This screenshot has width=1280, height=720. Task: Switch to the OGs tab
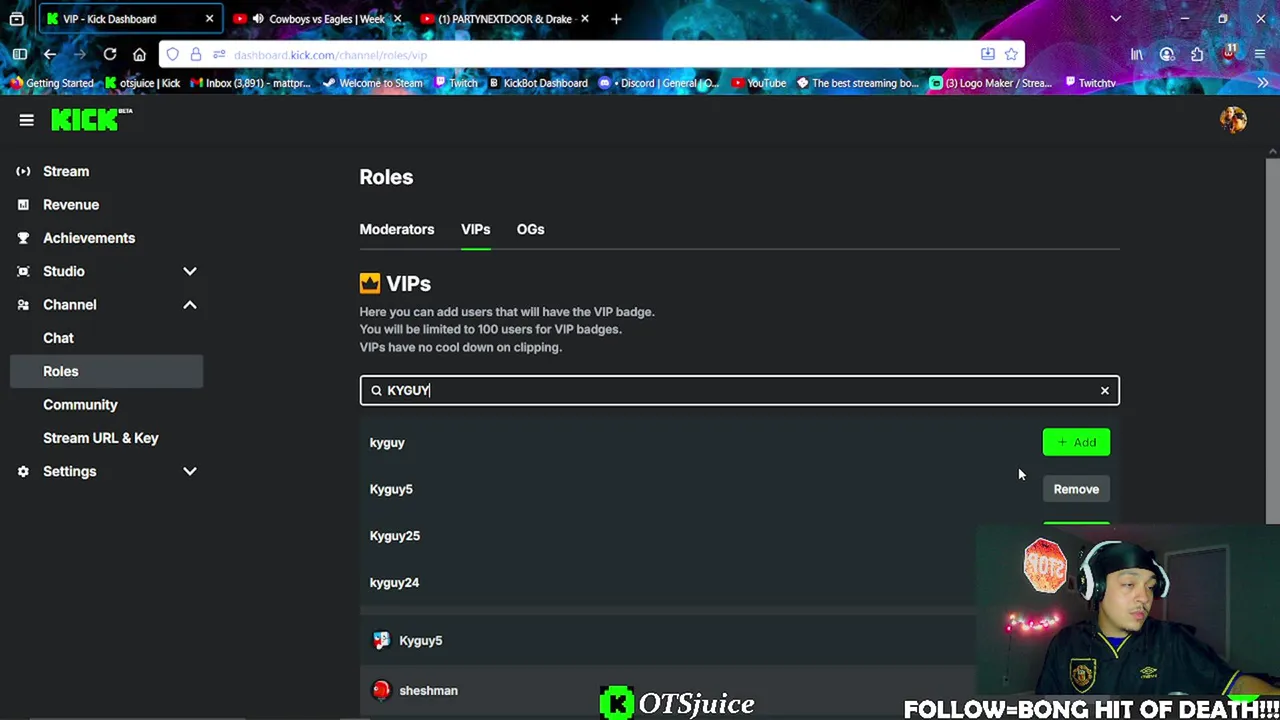pos(530,229)
